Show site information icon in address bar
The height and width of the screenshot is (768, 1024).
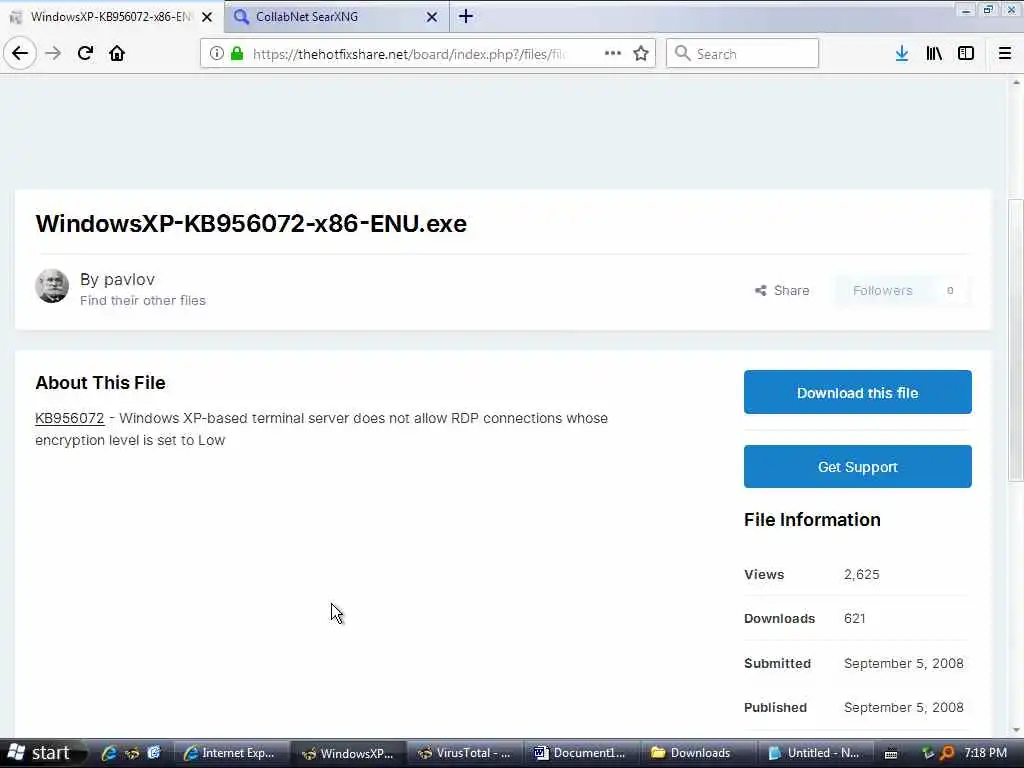click(216, 54)
